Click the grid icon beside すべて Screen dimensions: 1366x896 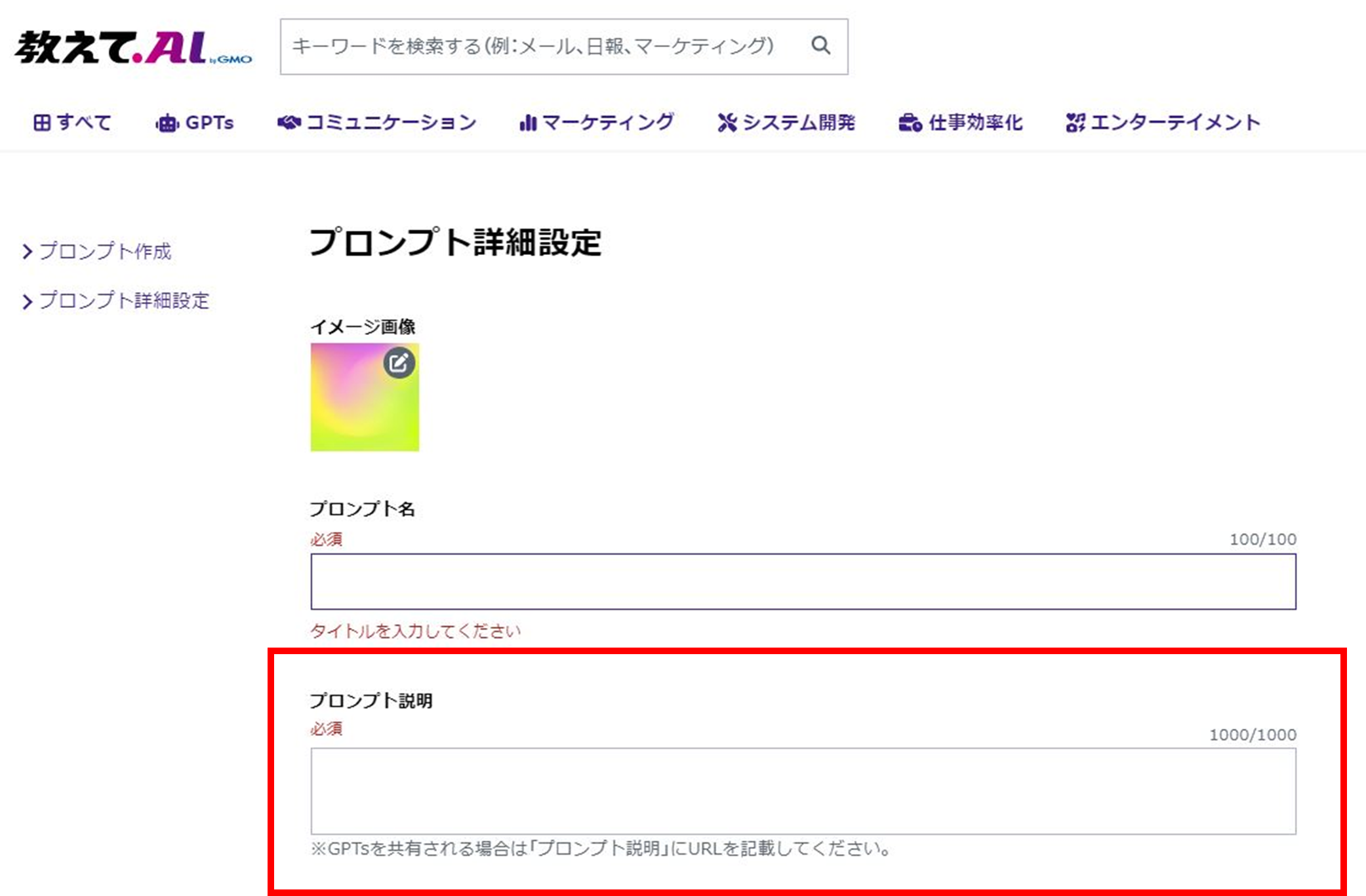42,123
